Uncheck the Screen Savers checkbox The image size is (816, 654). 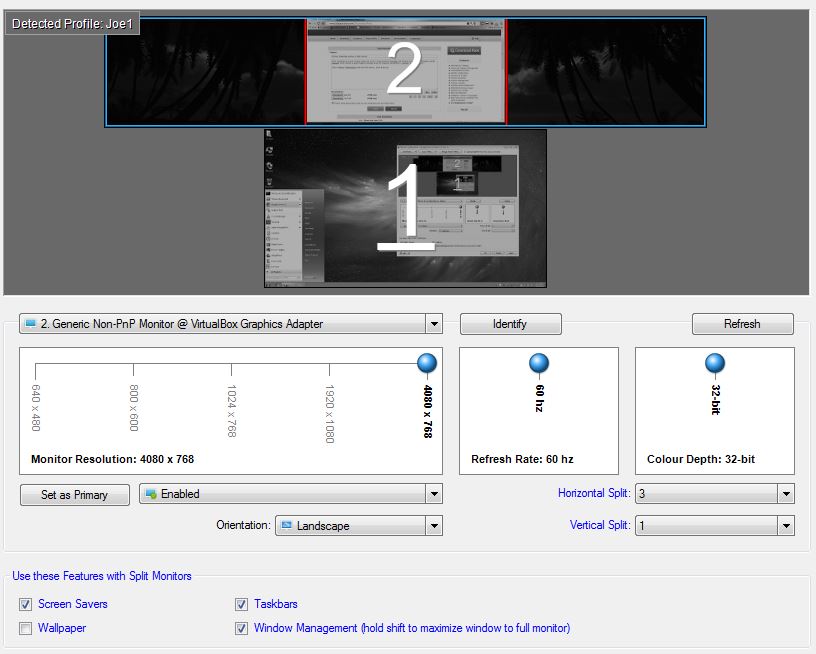[x=25, y=604]
